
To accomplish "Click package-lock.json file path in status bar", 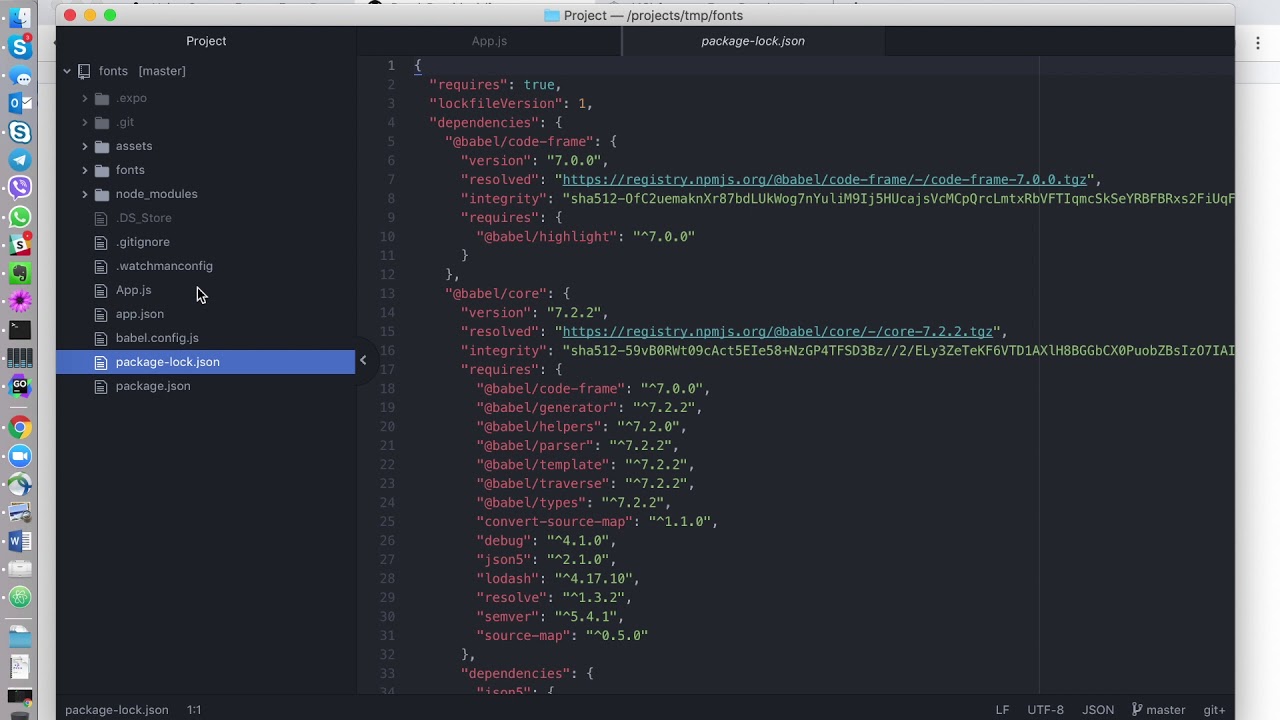I will click(x=117, y=710).
